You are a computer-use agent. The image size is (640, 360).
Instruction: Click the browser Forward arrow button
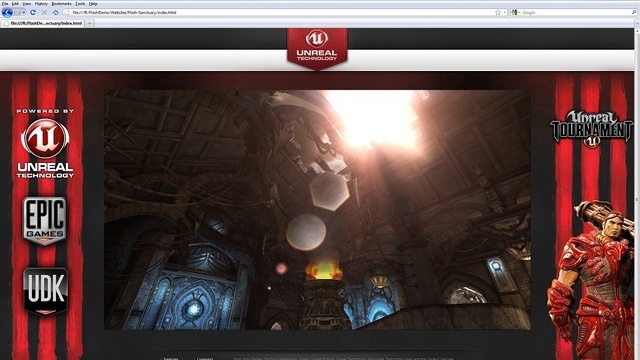coord(17,13)
